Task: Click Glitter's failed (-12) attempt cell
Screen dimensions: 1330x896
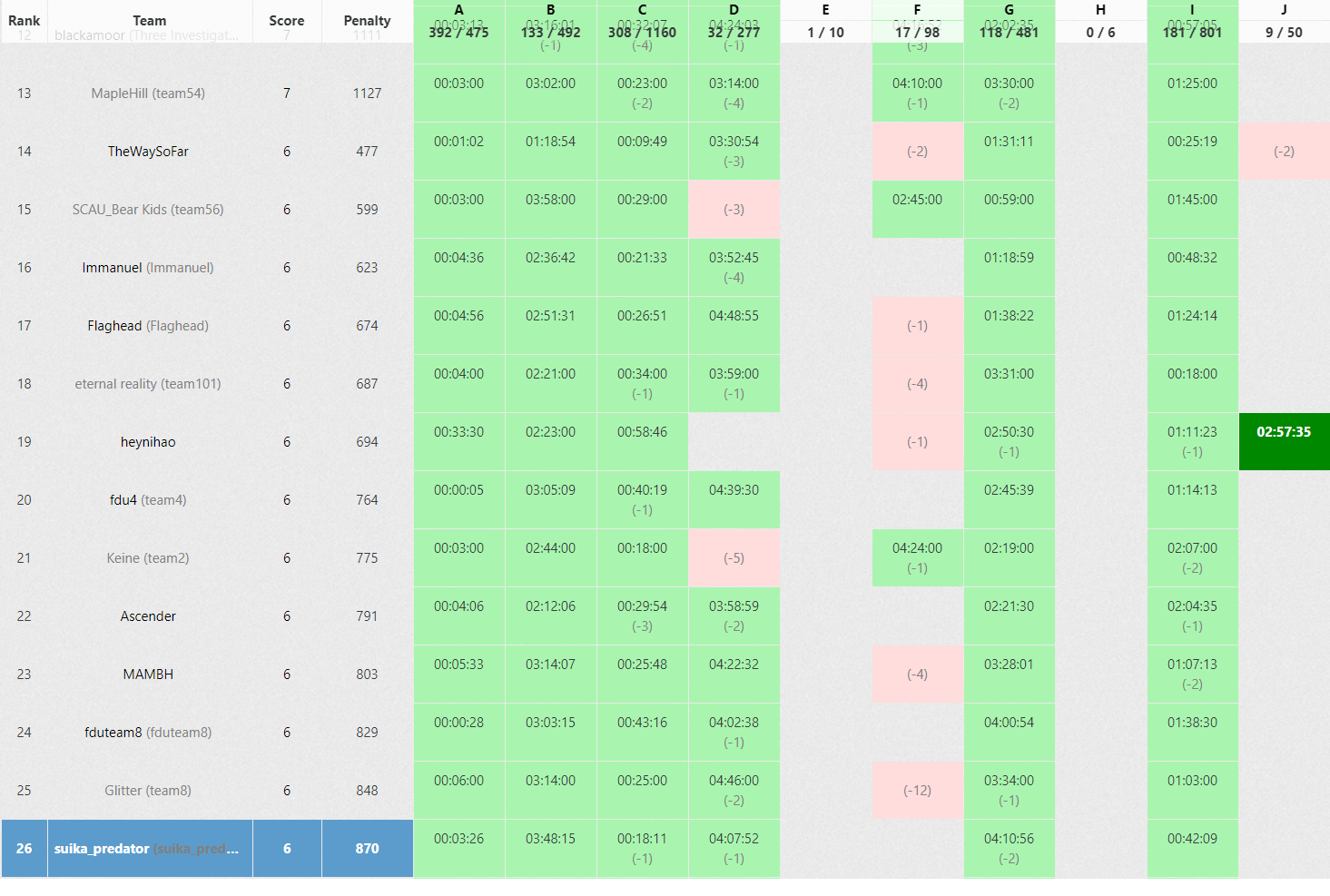Action: tap(917, 790)
